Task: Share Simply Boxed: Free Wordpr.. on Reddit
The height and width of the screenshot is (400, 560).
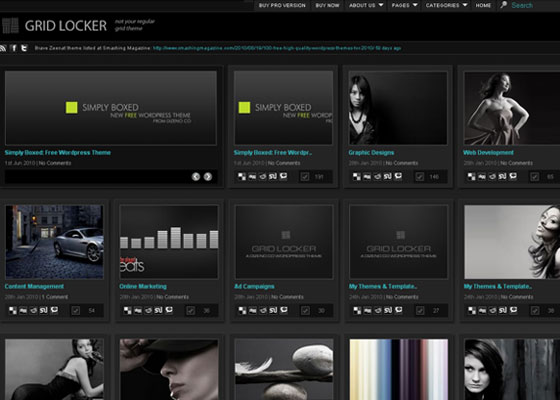Action: click(262, 176)
